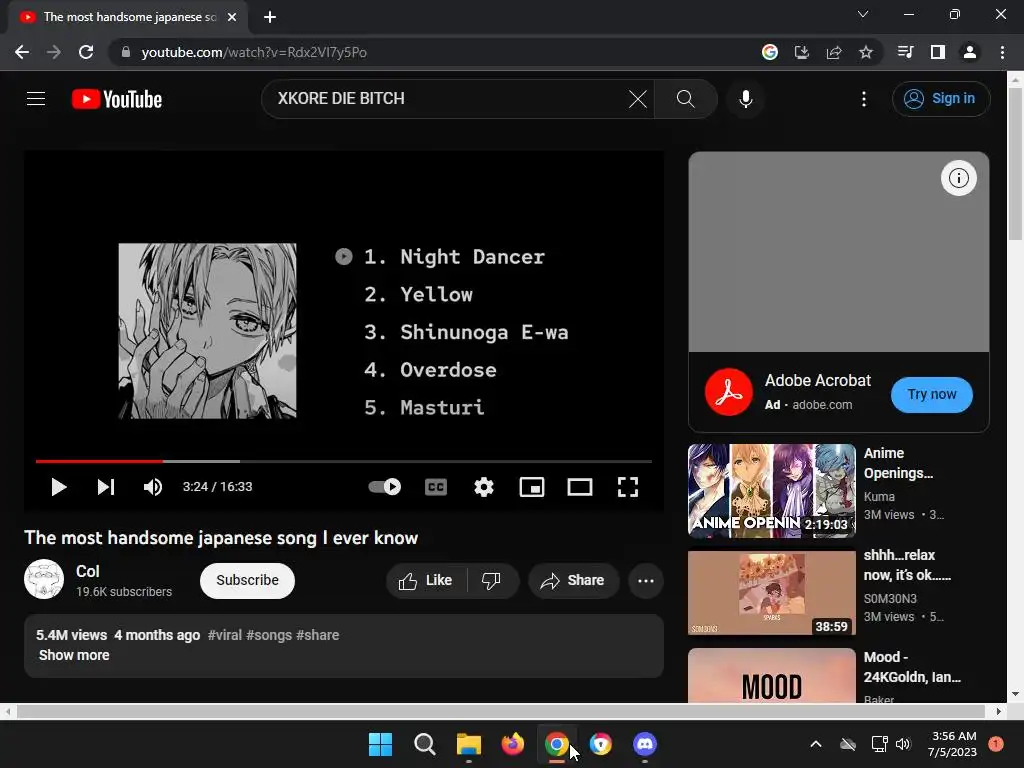Mute the video volume
Screen dimensions: 1024x768
point(153,487)
